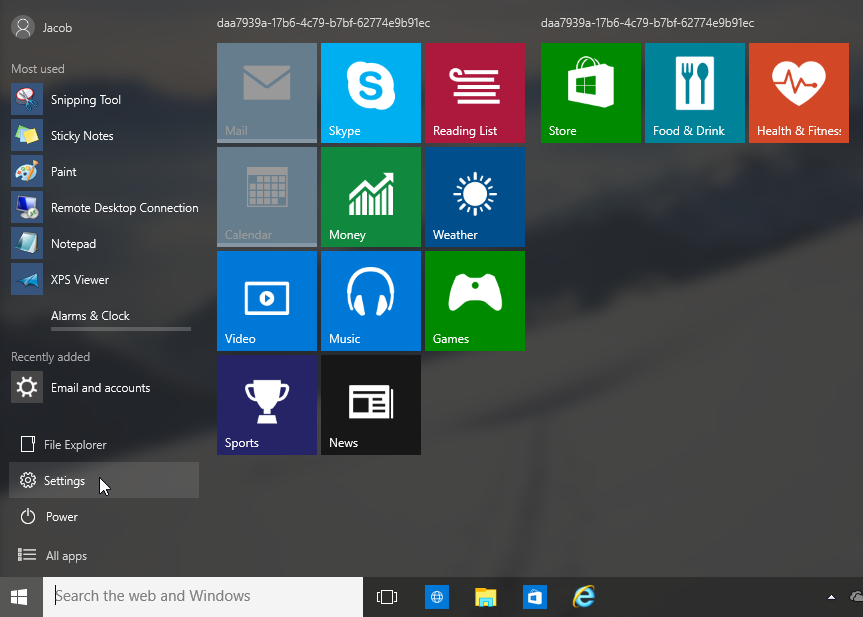Viewport: 863px width, 617px height.
Task: Open the Calendar tile
Action: pos(267,197)
